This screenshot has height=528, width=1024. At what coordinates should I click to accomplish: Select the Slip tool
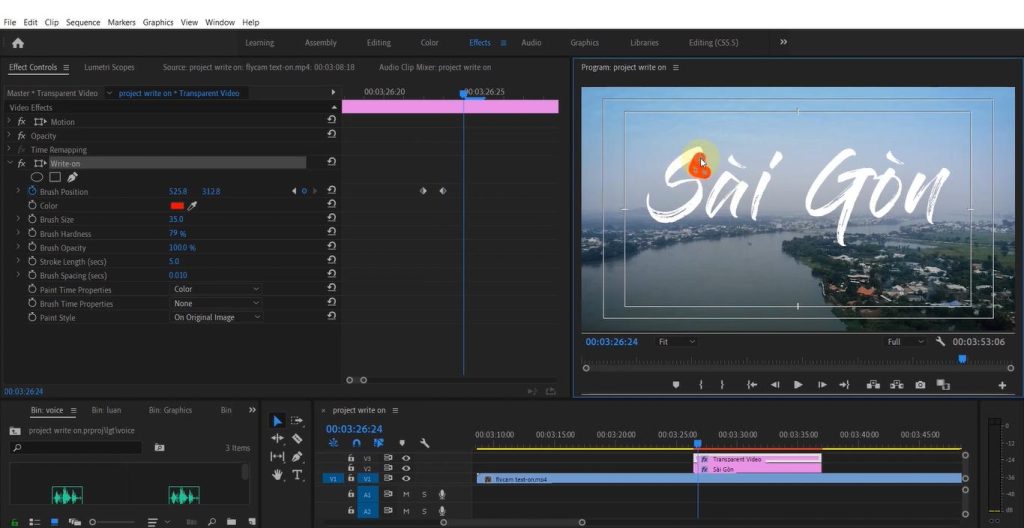(278, 456)
